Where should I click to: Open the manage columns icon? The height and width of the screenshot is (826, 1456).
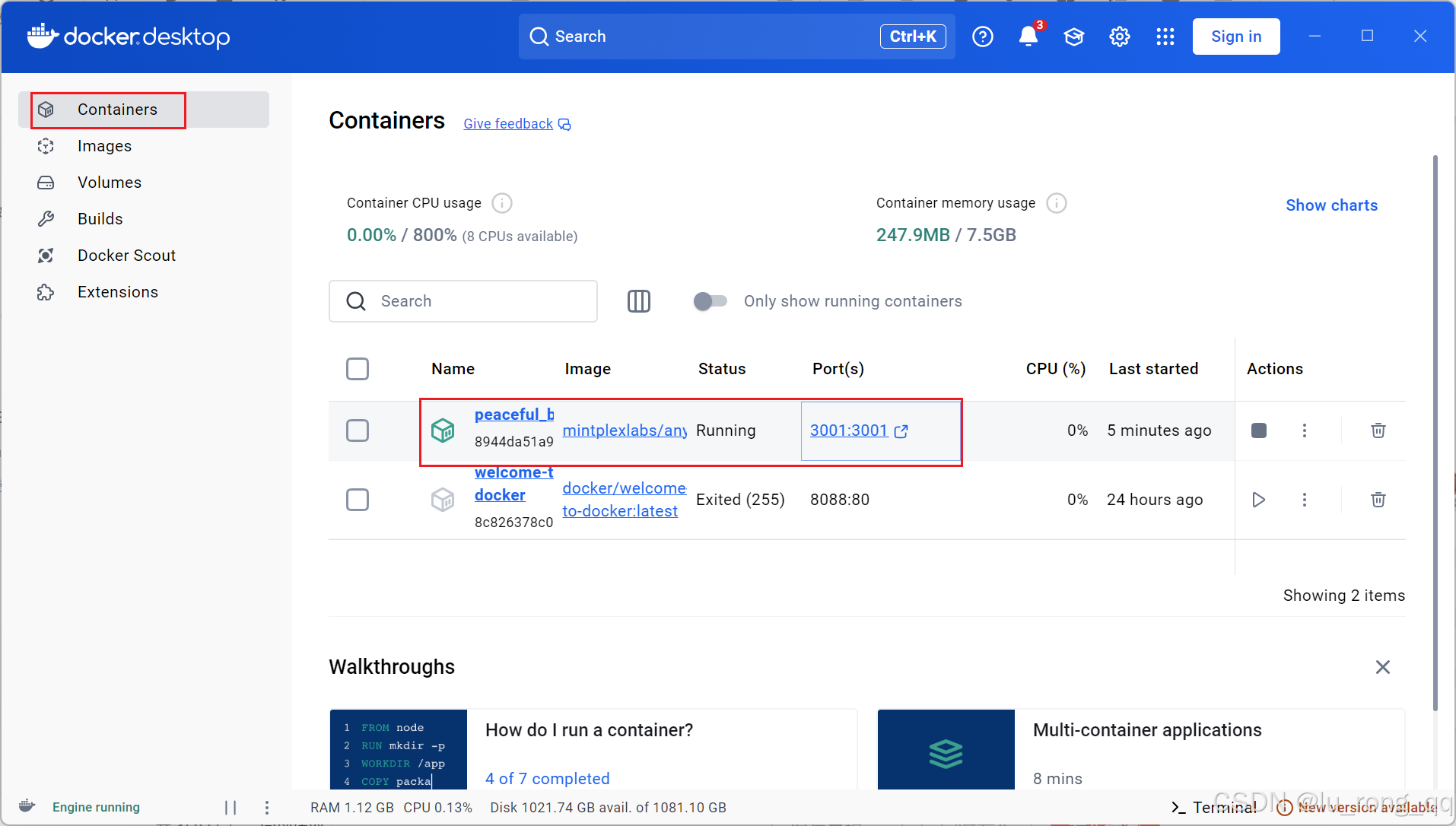(x=639, y=301)
